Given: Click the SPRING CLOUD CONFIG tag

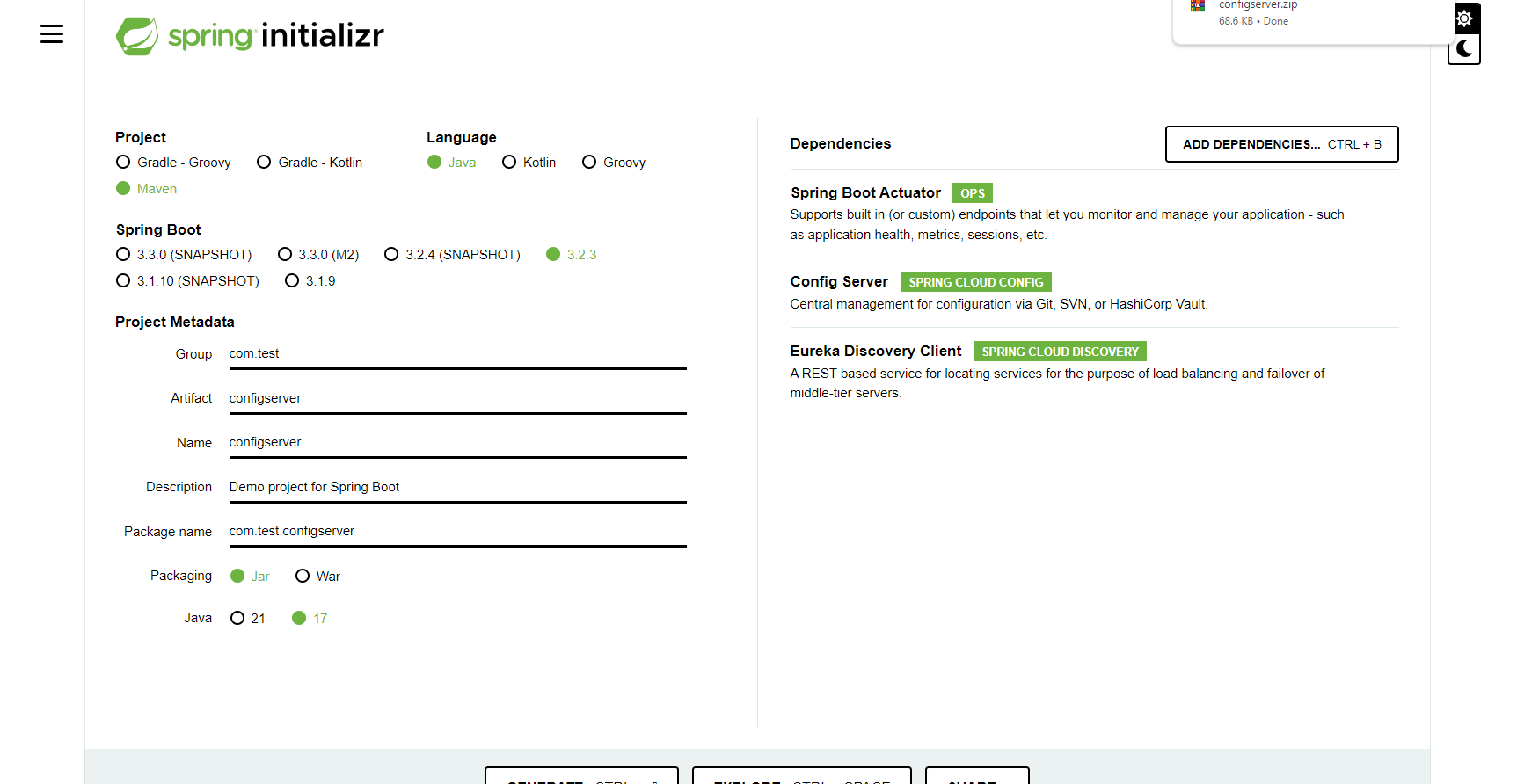Looking at the screenshot, I should click(976, 282).
